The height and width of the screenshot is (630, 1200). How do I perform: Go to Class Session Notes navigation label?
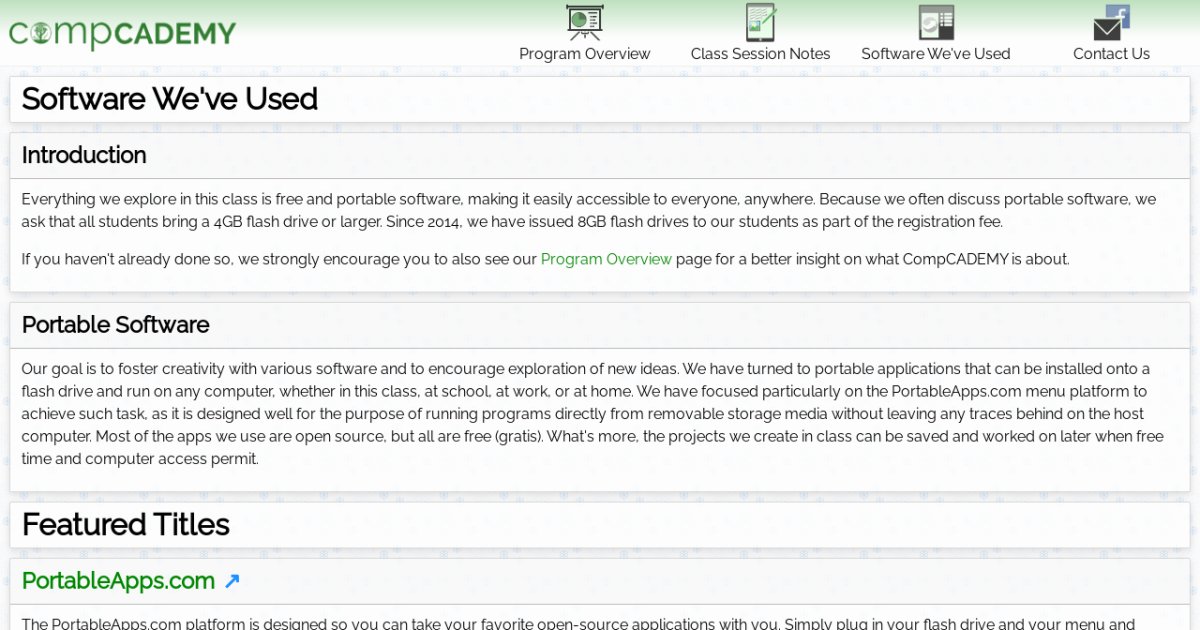click(x=760, y=54)
